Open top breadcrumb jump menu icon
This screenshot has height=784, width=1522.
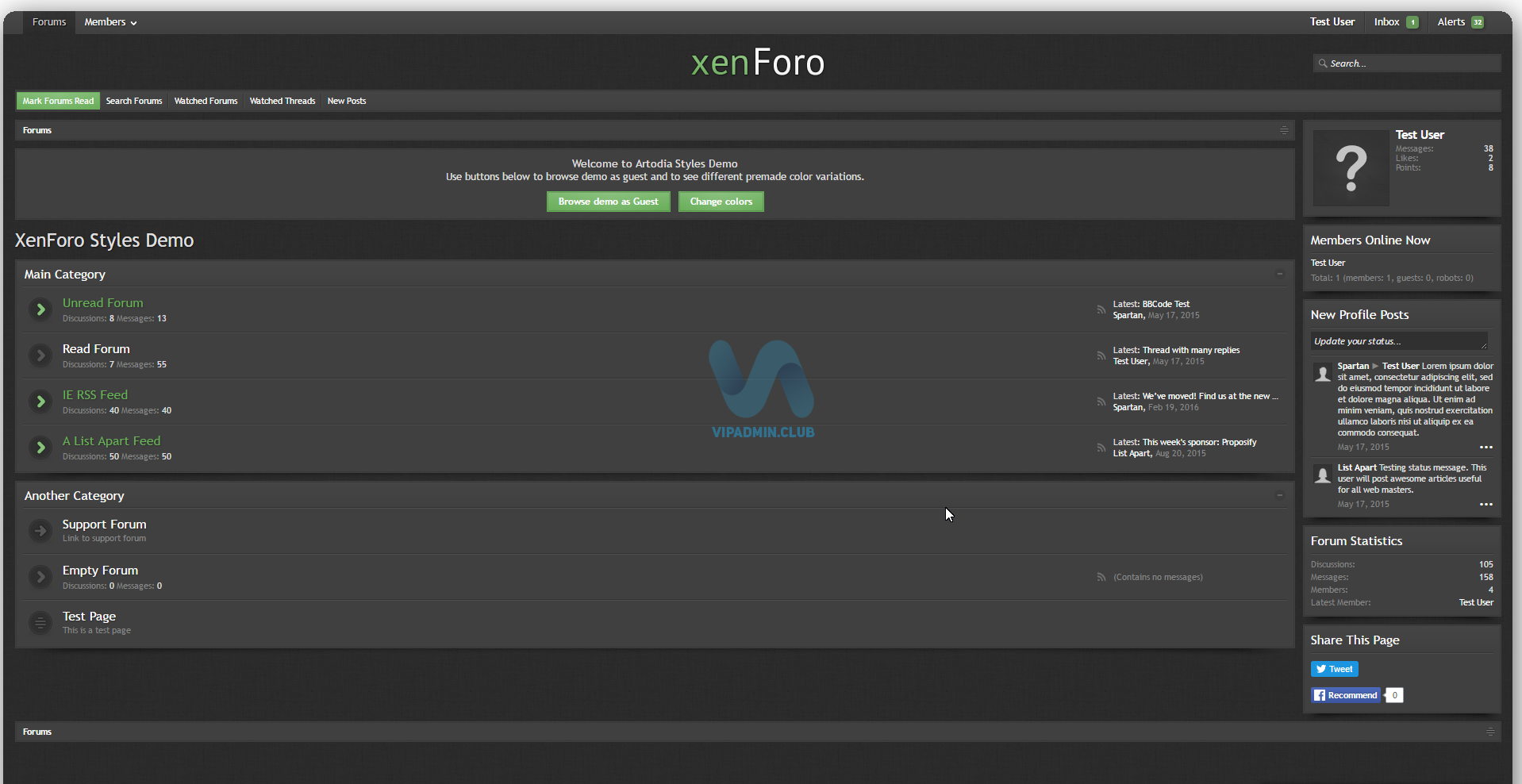point(1284,130)
